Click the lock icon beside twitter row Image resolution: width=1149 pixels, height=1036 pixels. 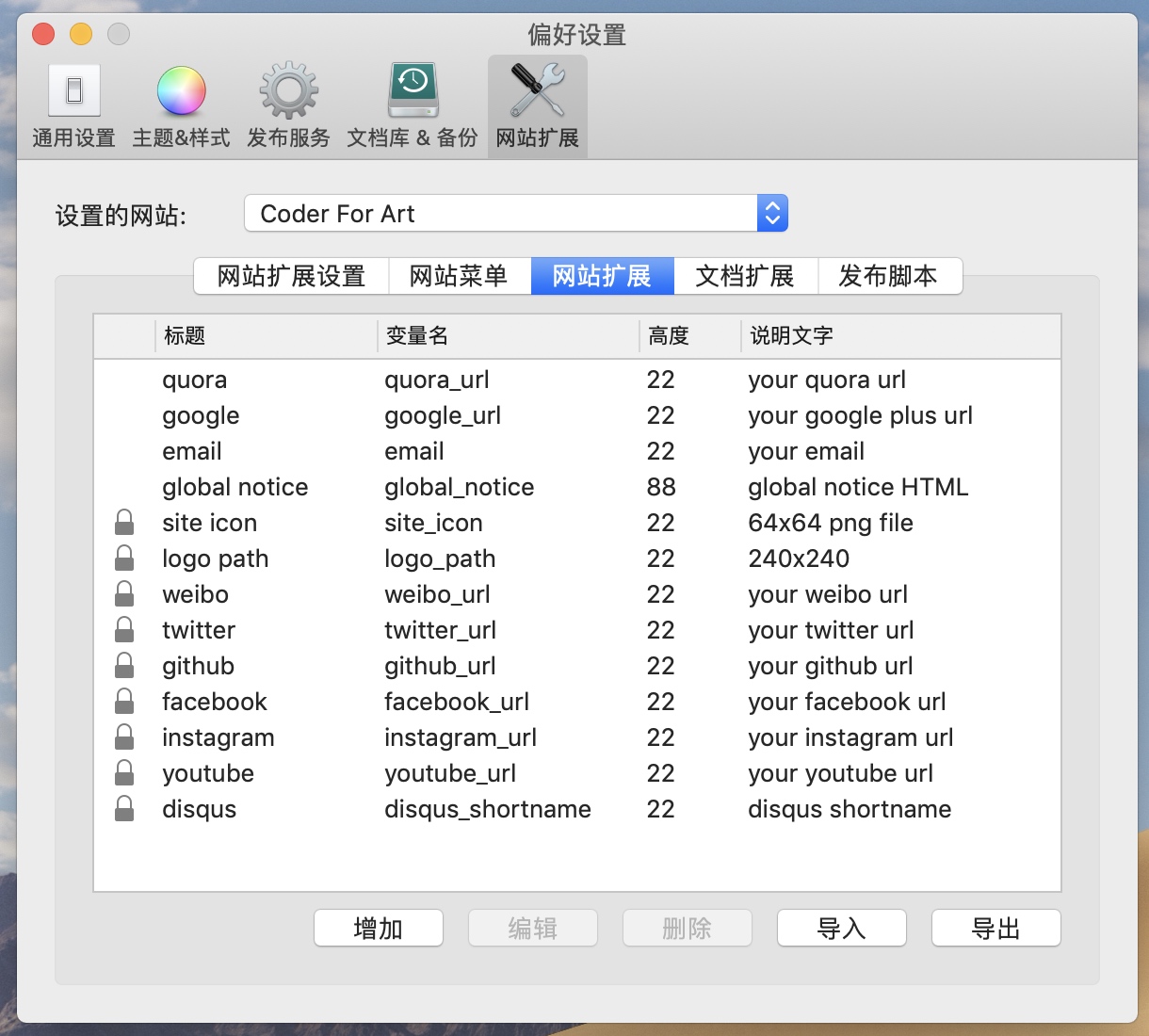coord(124,630)
